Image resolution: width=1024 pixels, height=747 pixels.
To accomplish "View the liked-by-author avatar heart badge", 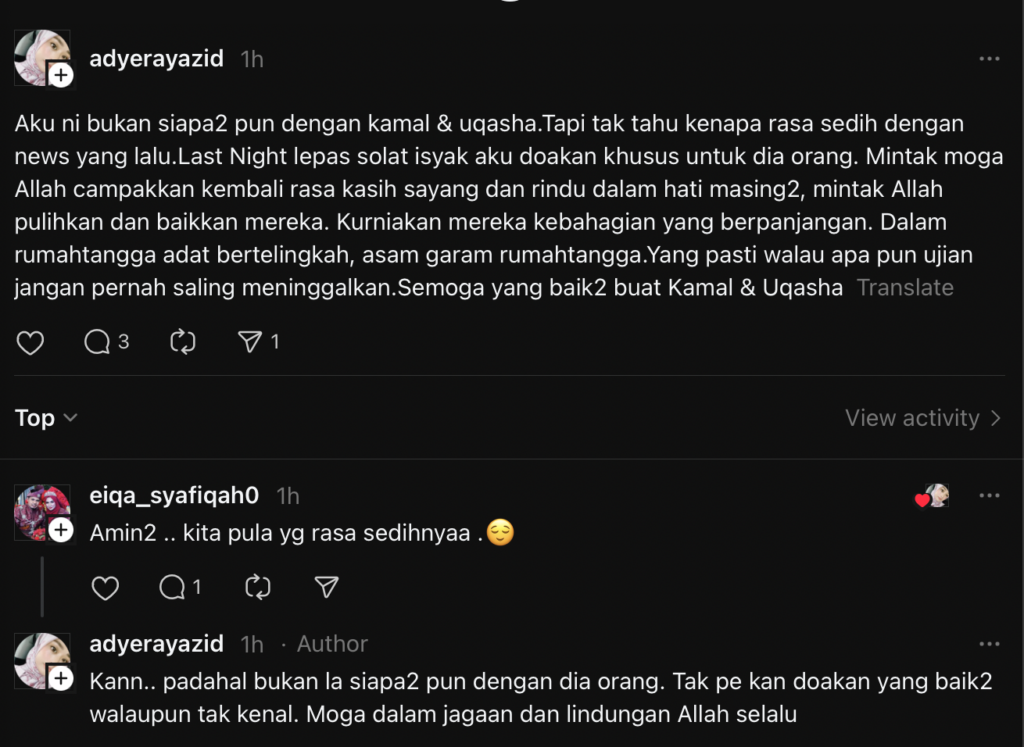I will [932, 496].
